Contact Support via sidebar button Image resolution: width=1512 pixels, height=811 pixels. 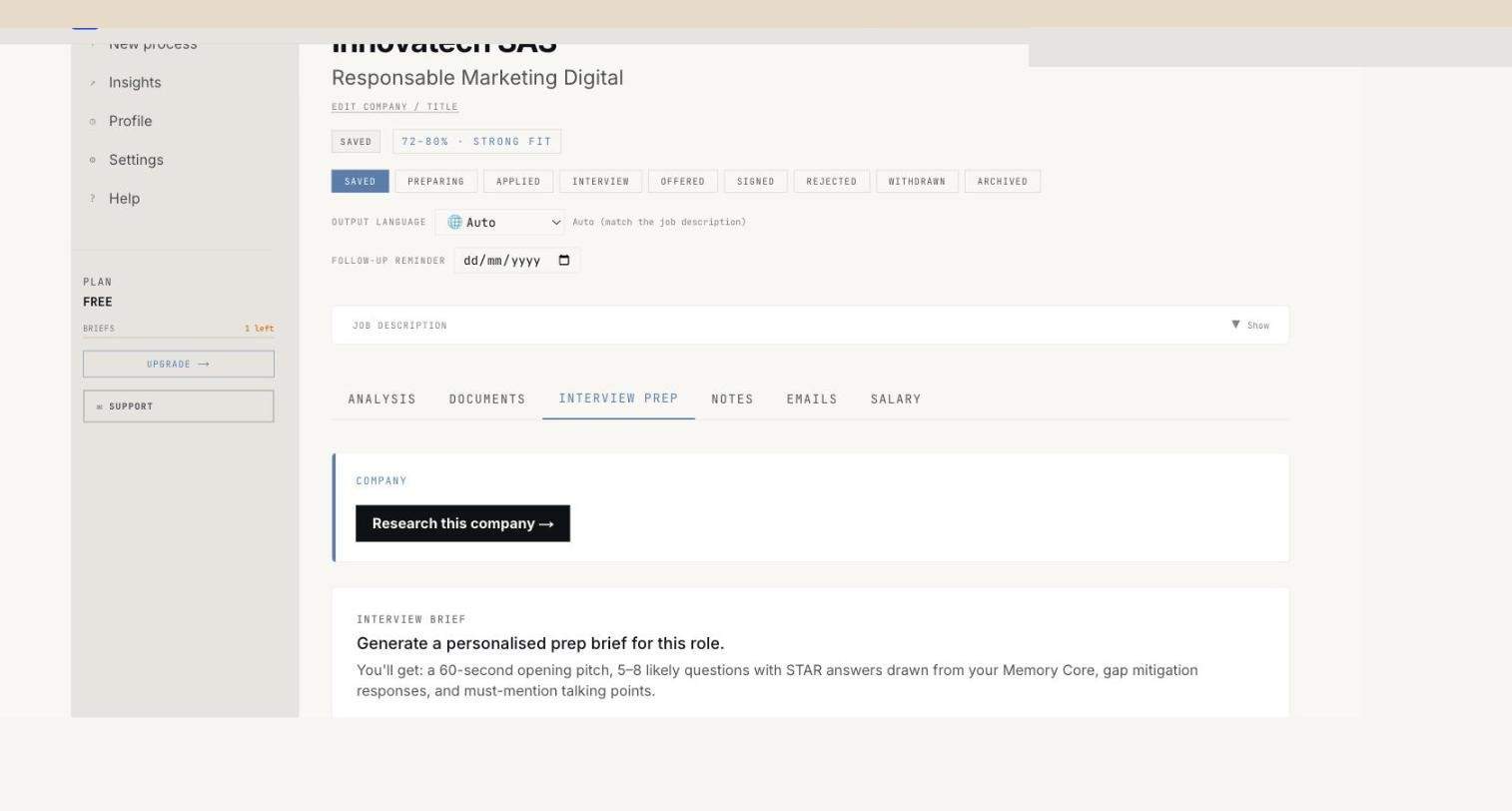point(179,406)
